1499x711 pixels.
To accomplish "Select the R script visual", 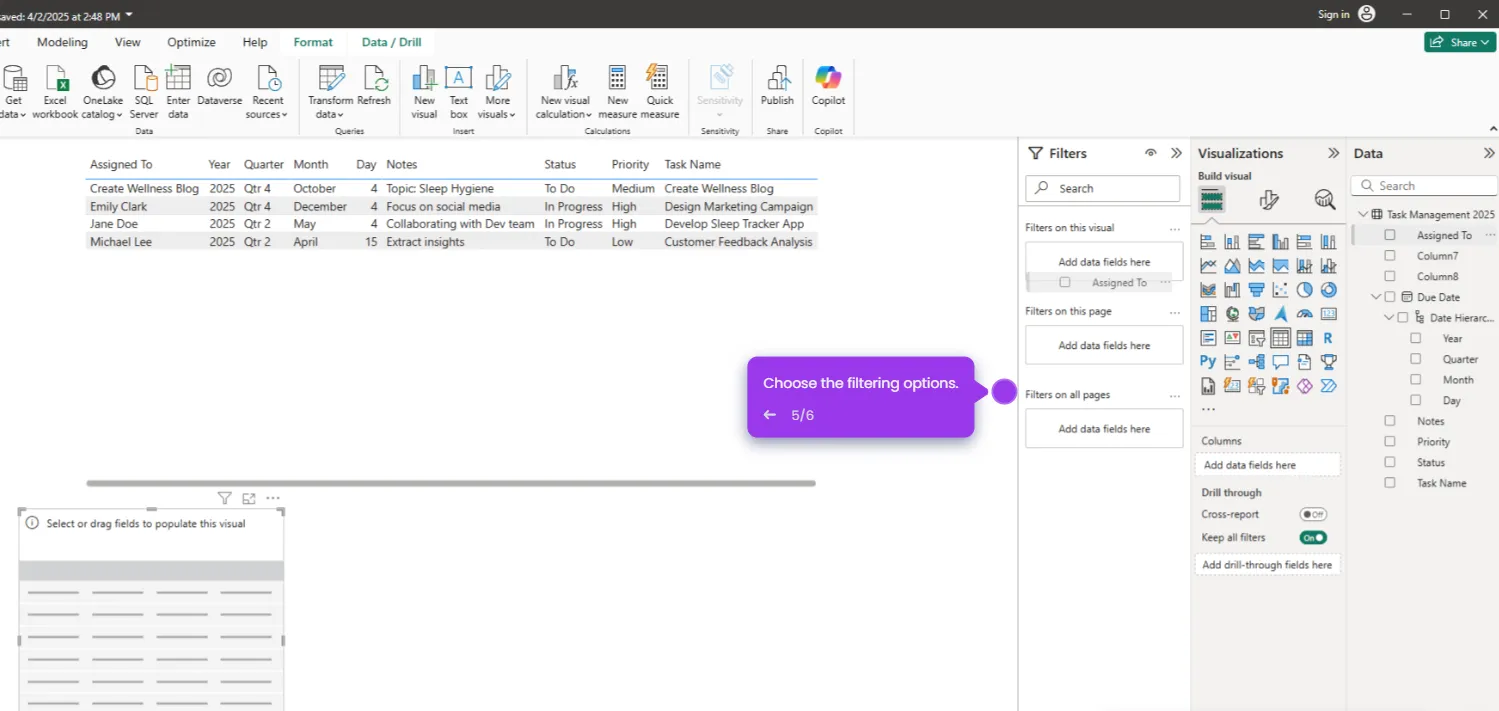I will (x=1328, y=338).
